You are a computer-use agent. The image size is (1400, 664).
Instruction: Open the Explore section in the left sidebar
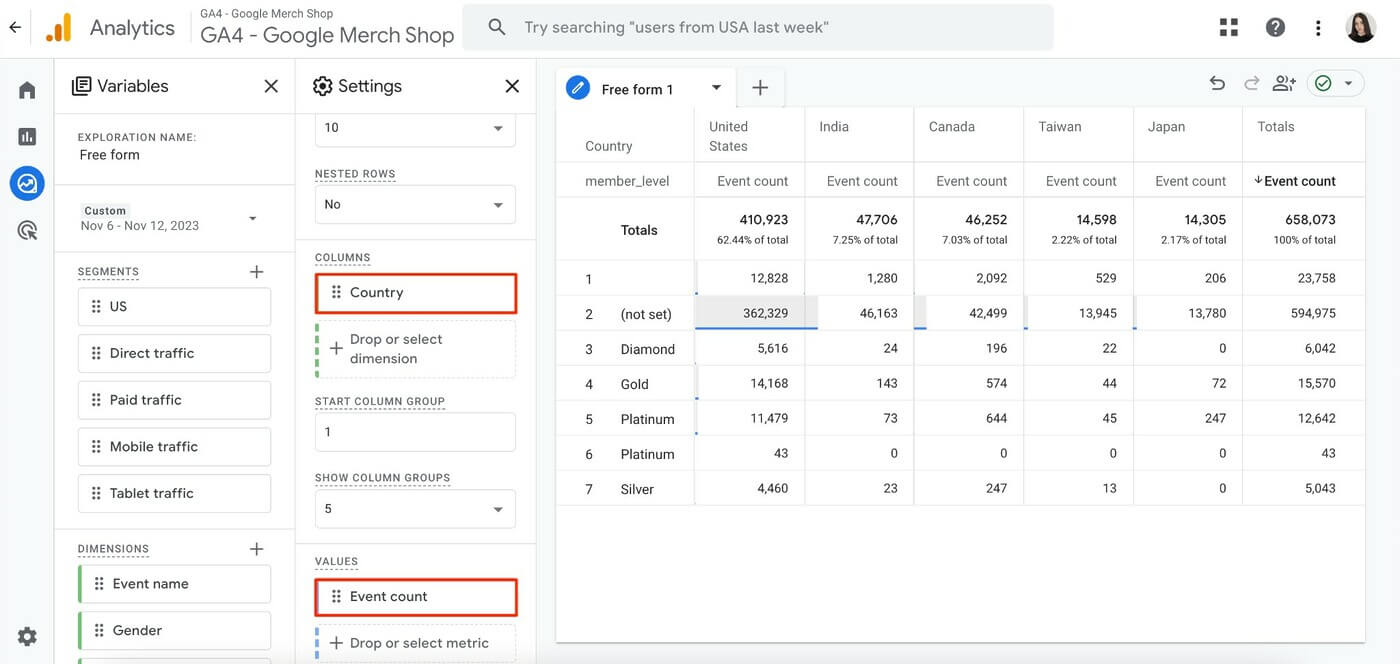point(26,182)
